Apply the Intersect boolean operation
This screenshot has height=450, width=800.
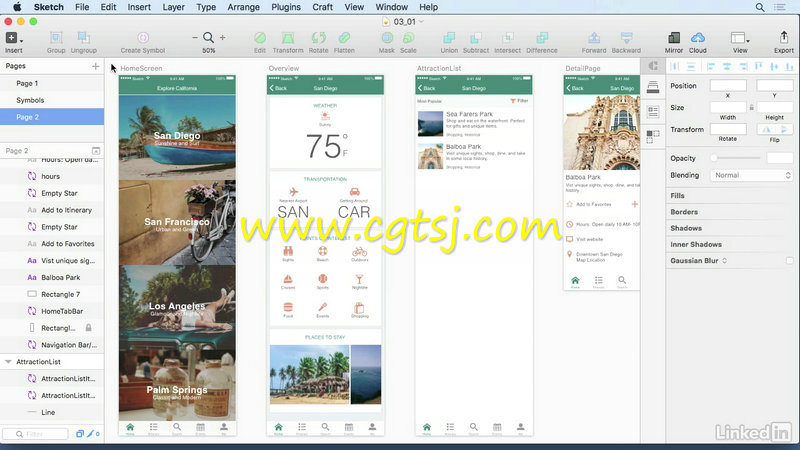coord(507,38)
